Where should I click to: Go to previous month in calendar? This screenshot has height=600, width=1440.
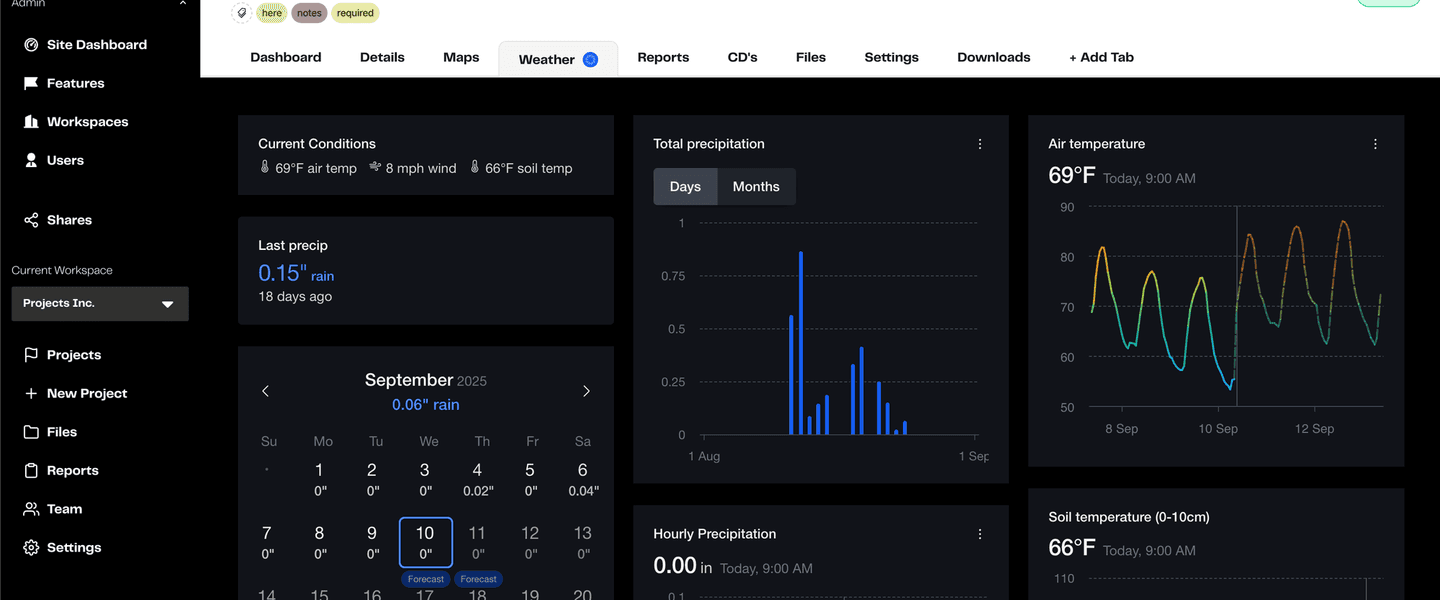(x=265, y=391)
